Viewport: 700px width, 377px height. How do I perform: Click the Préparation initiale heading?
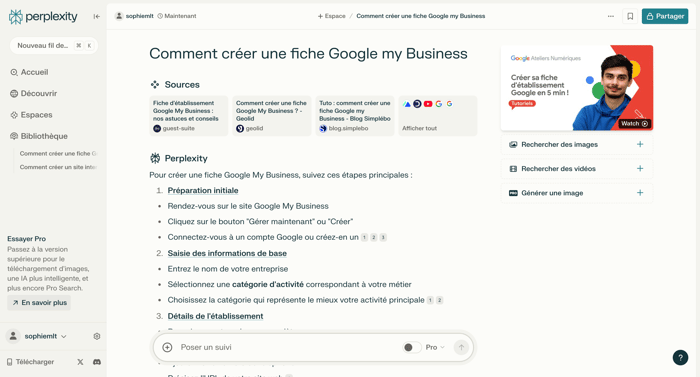pyautogui.click(x=203, y=190)
